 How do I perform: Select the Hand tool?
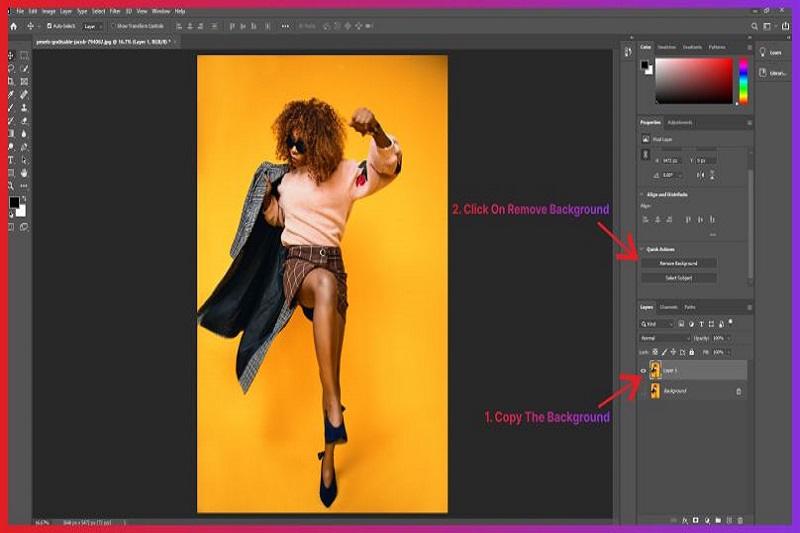[x=24, y=173]
